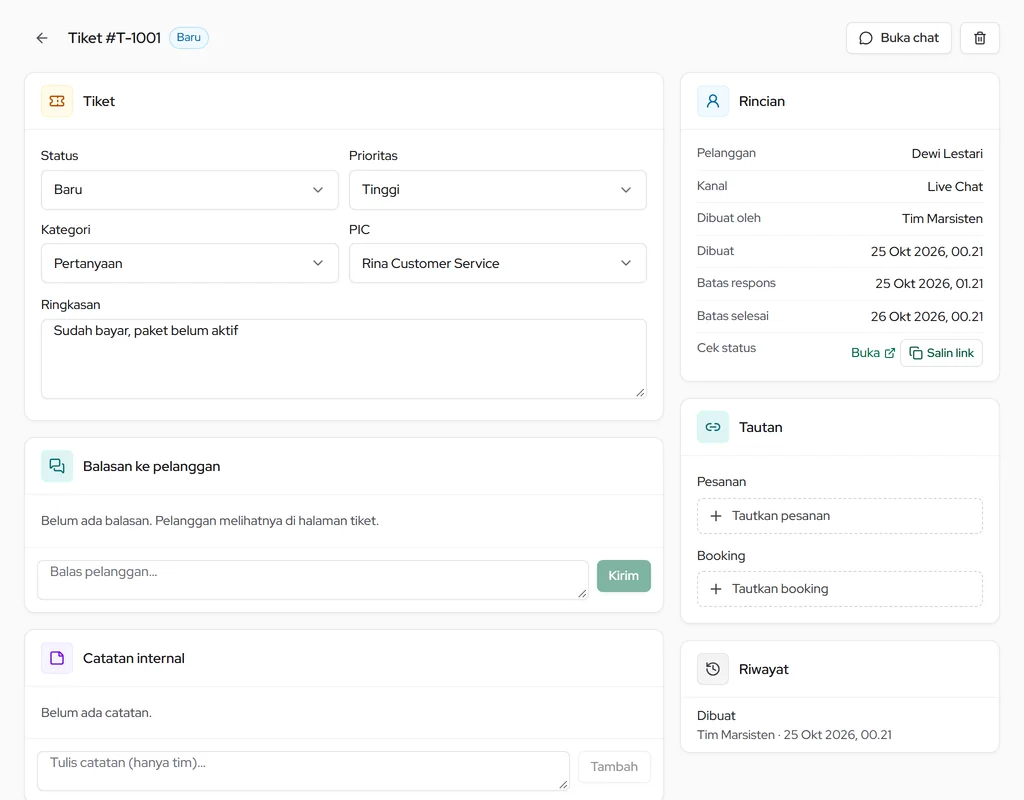Change PIC from Rina Customer Service
The height and width of the screenshot is (800, 1024).
tap(498, 263)
